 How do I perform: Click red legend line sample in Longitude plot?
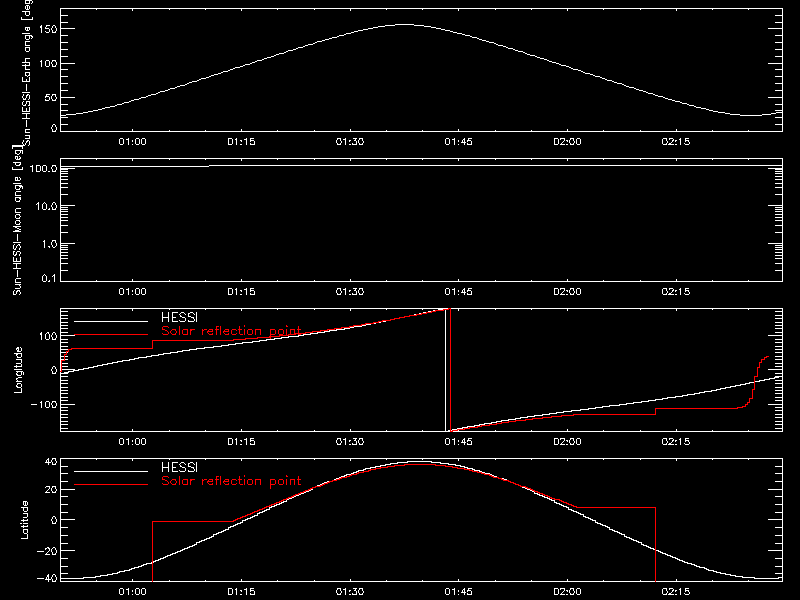(111, 335)
